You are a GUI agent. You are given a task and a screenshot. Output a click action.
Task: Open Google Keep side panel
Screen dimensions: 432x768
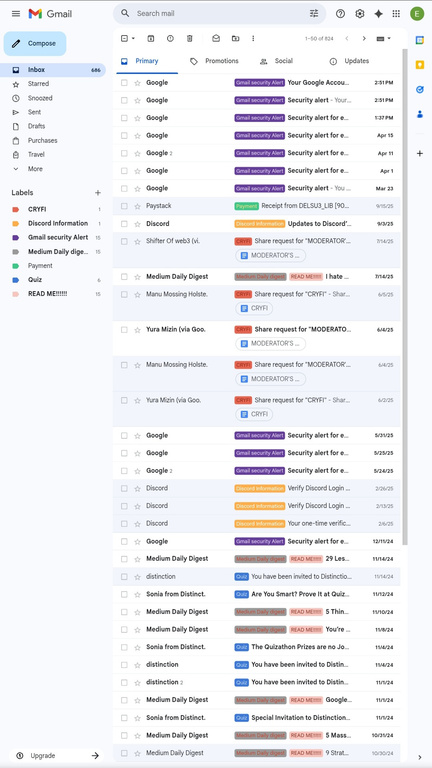420,65
